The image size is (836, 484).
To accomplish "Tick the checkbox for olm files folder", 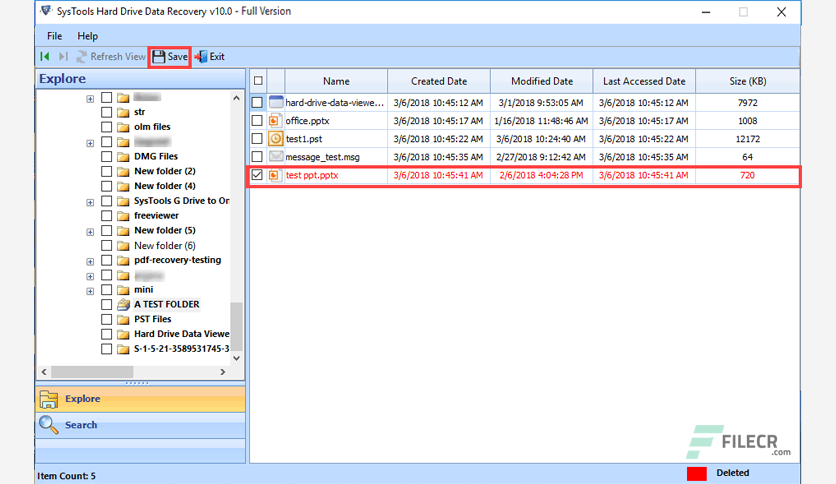I will pos(107,127).
